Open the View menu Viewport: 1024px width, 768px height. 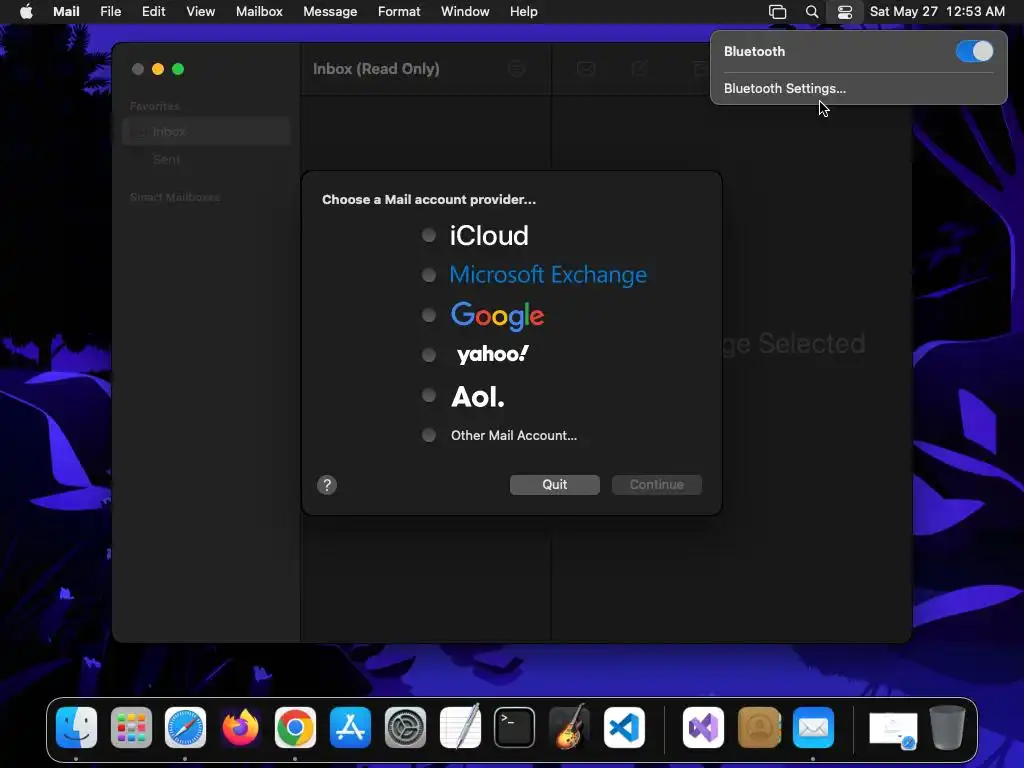click(x=200, y=11)
